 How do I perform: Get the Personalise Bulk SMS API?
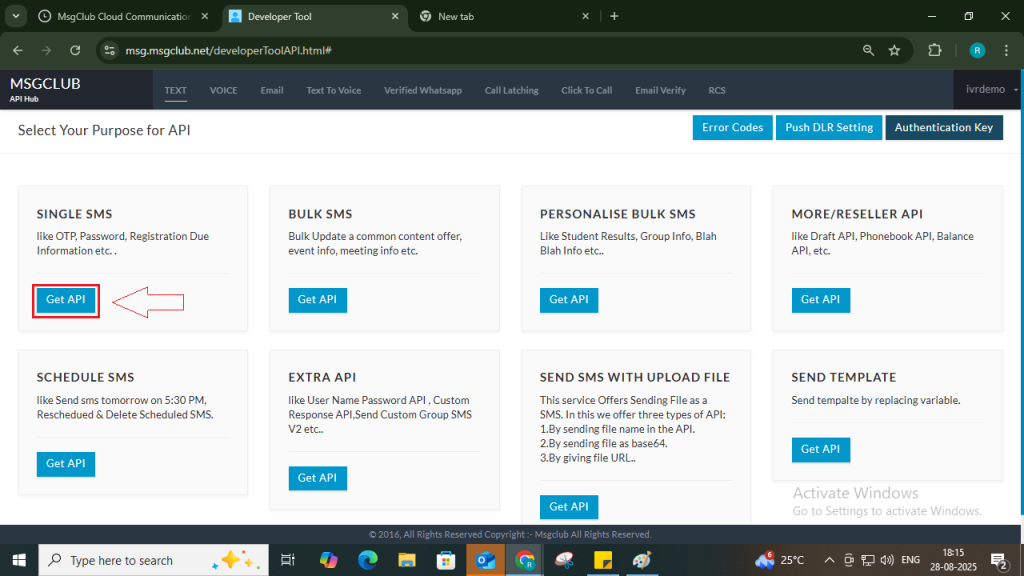569,300
